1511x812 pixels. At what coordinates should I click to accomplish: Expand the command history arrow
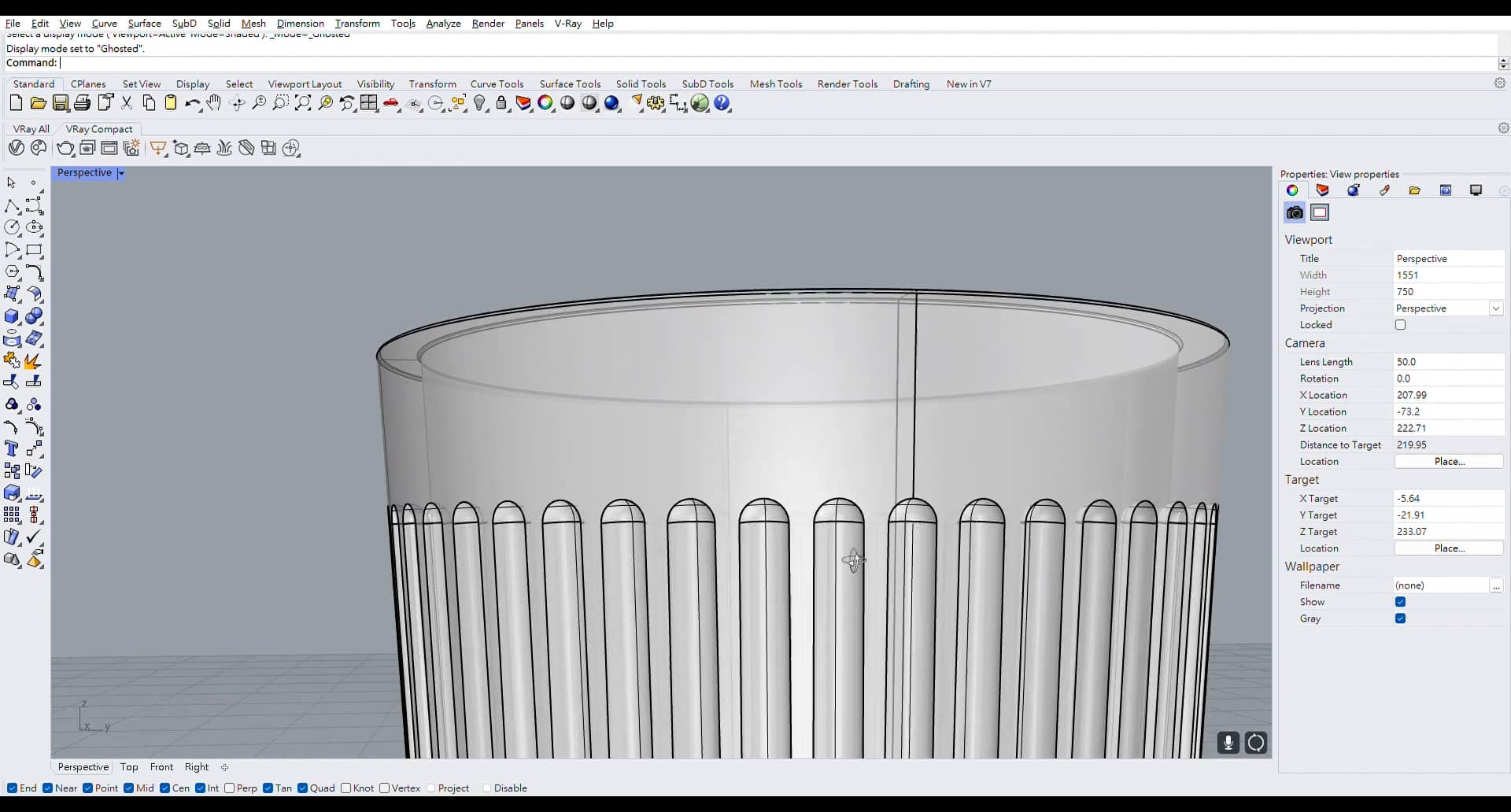[1503, 63]
